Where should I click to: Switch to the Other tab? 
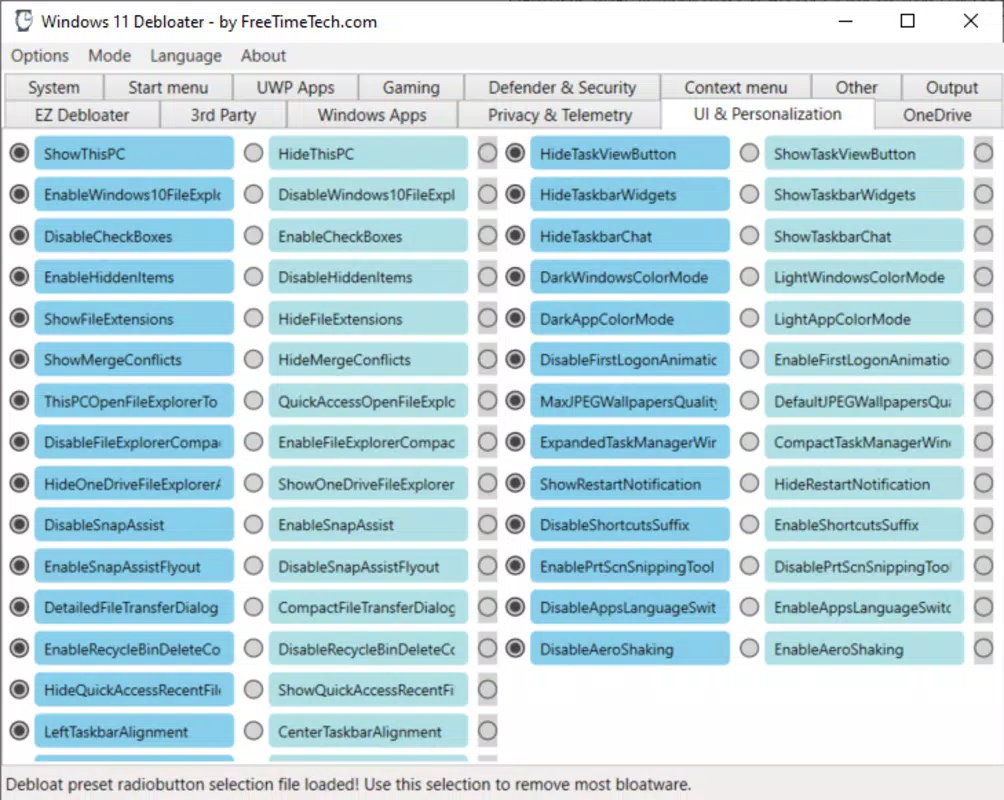tap(856, 87)
